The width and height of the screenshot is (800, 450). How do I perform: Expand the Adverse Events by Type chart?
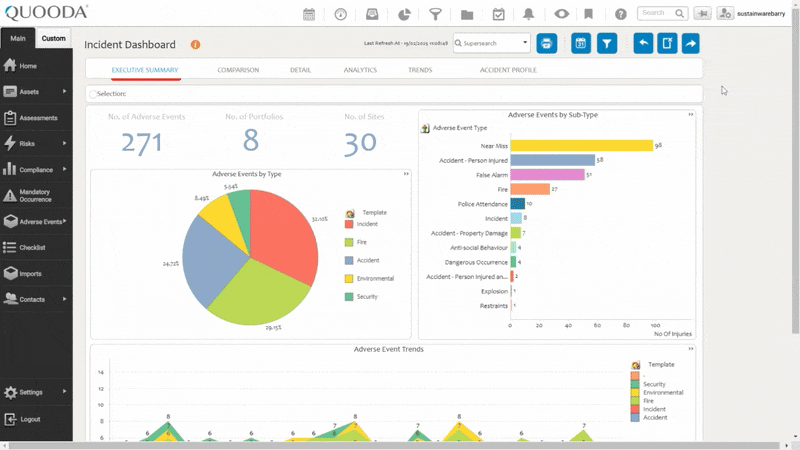[406, 174]
